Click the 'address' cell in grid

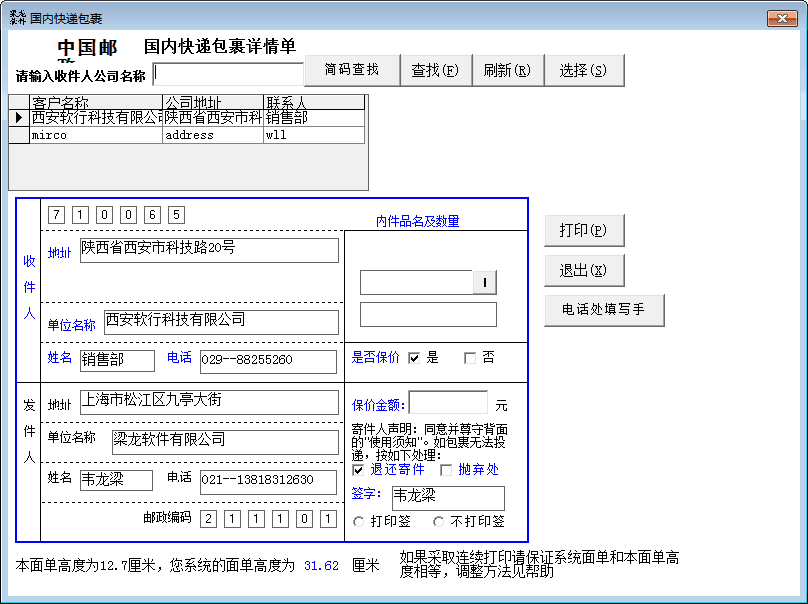[213, 135]
